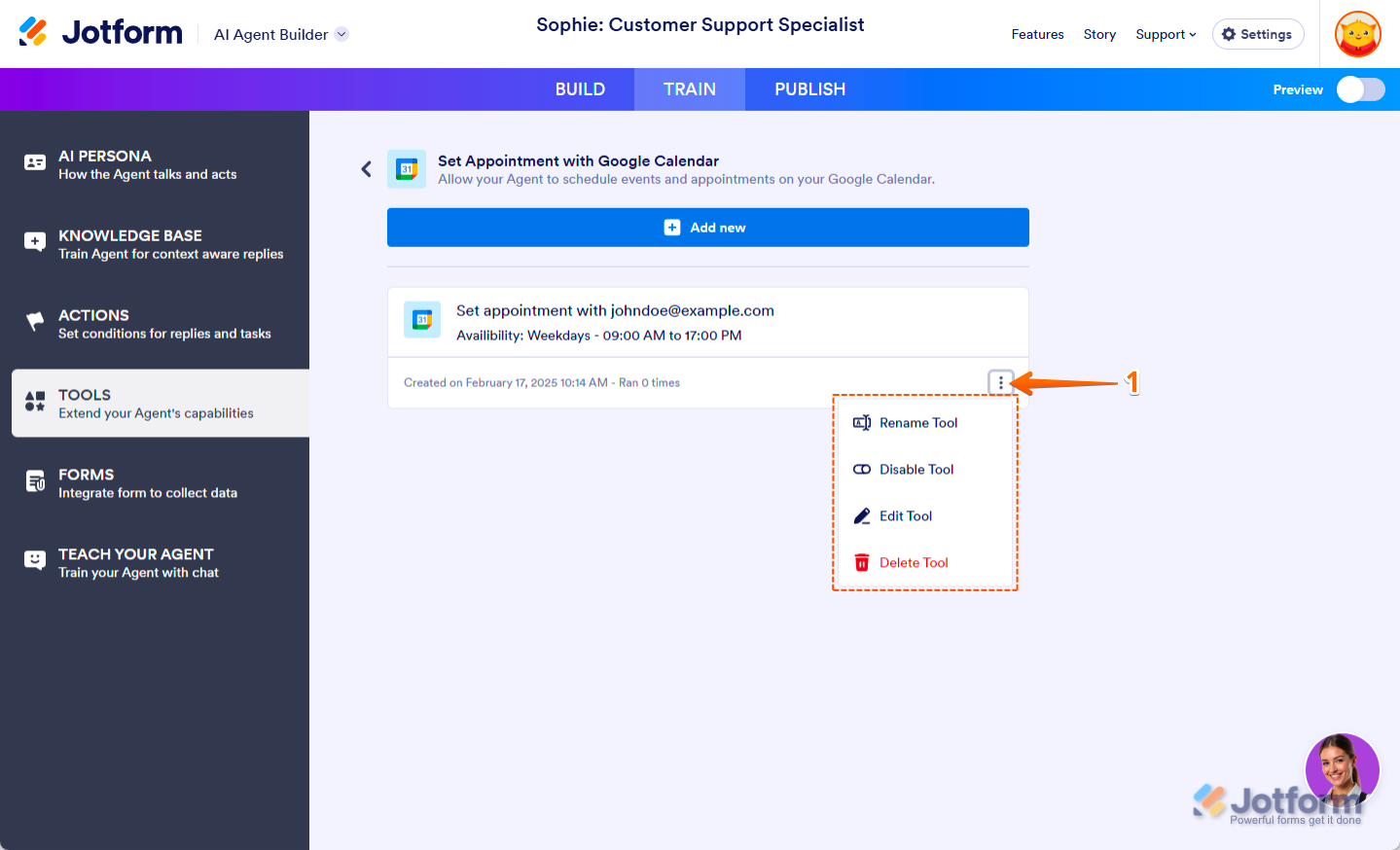Viewport: 1400px width, 850px height.
Task: Click the Jotform logo icon
Action: [x=33, y=32]
